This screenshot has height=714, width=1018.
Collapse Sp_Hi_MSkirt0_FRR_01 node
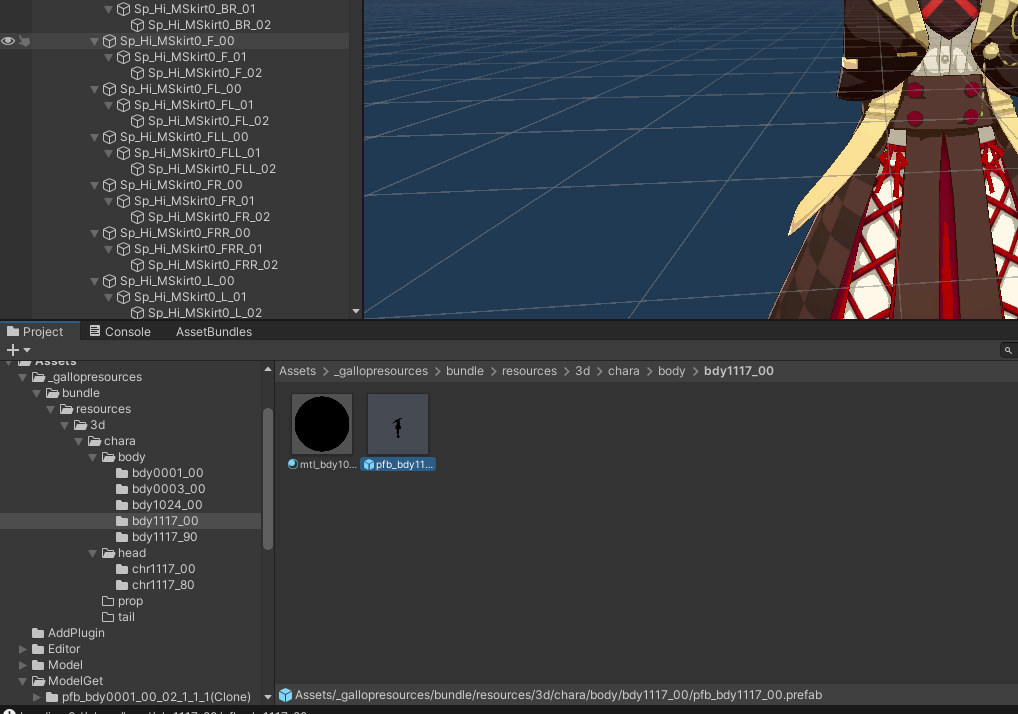pos(108,249)
